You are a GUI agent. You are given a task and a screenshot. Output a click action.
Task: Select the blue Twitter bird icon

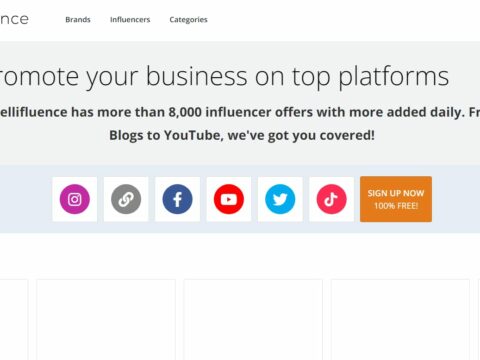[280, 199]
